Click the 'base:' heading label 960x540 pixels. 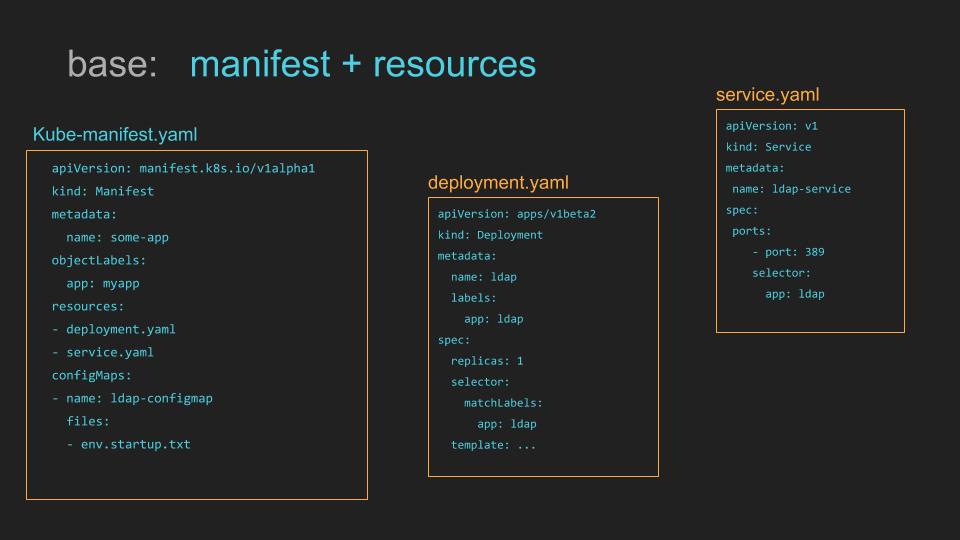112,64
